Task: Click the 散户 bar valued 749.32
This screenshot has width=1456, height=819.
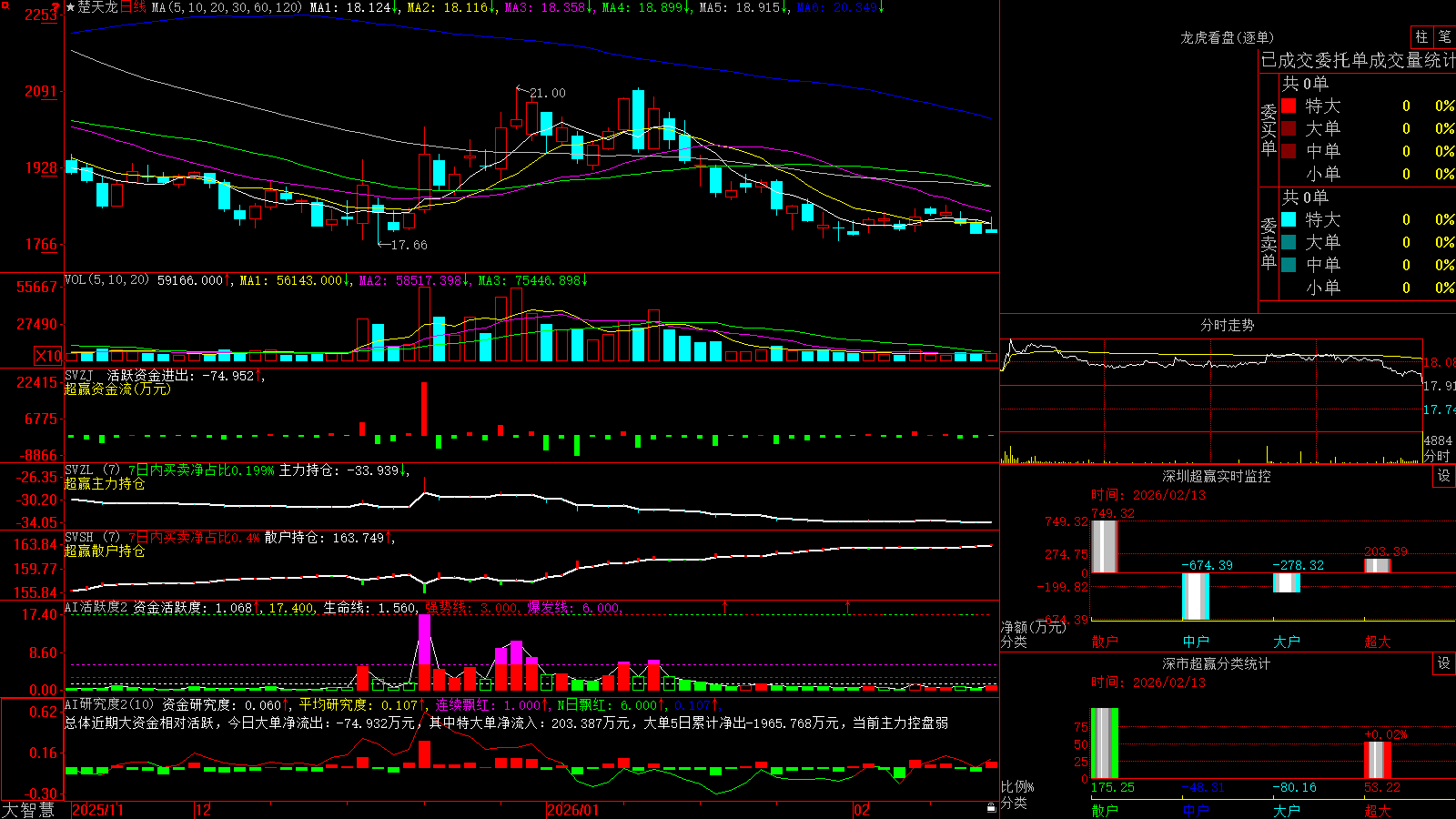Action: (x=1105, y=546)
